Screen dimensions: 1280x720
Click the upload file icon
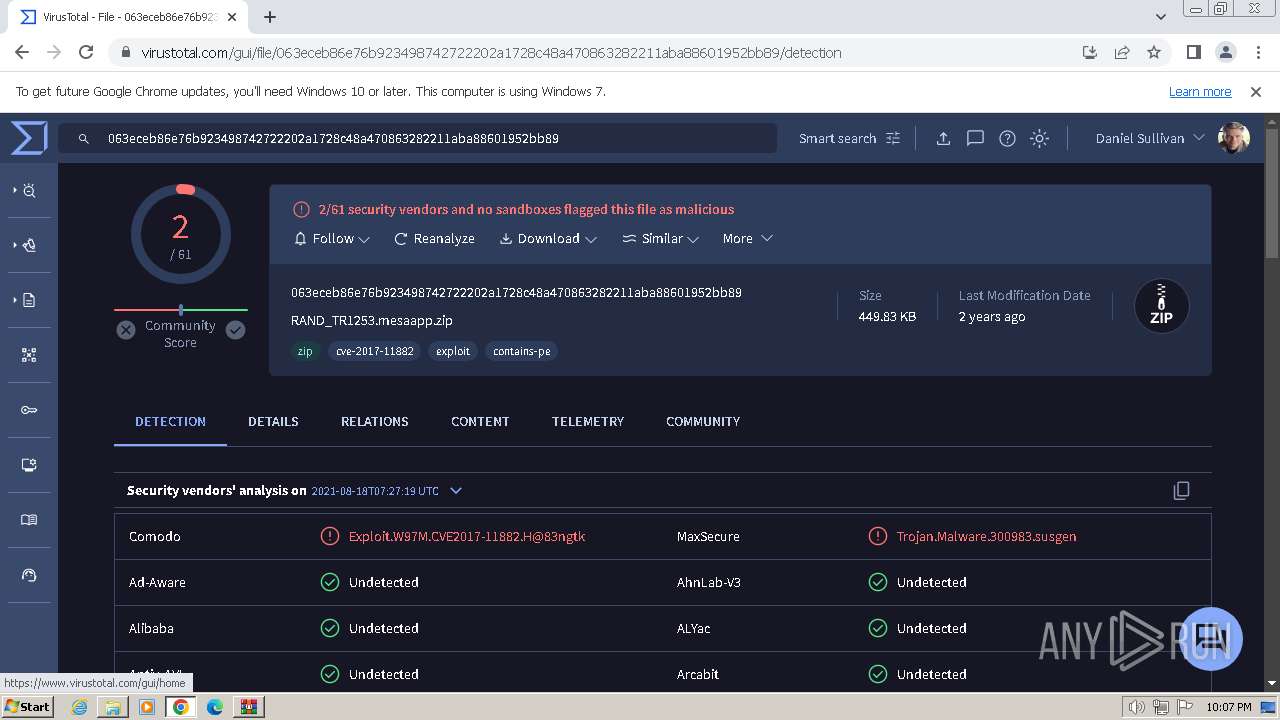point(943,139)
